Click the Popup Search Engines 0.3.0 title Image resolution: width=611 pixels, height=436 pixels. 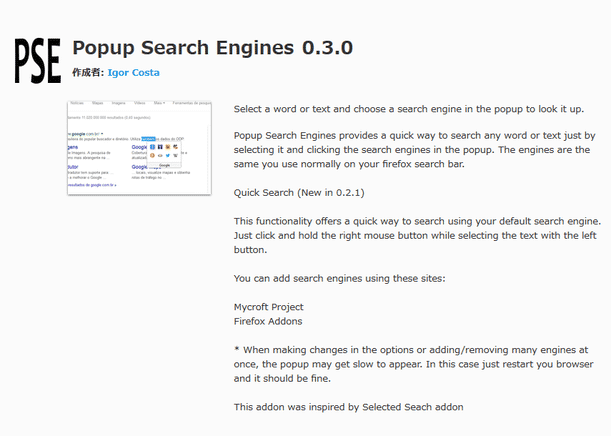(x=213, y=48)
